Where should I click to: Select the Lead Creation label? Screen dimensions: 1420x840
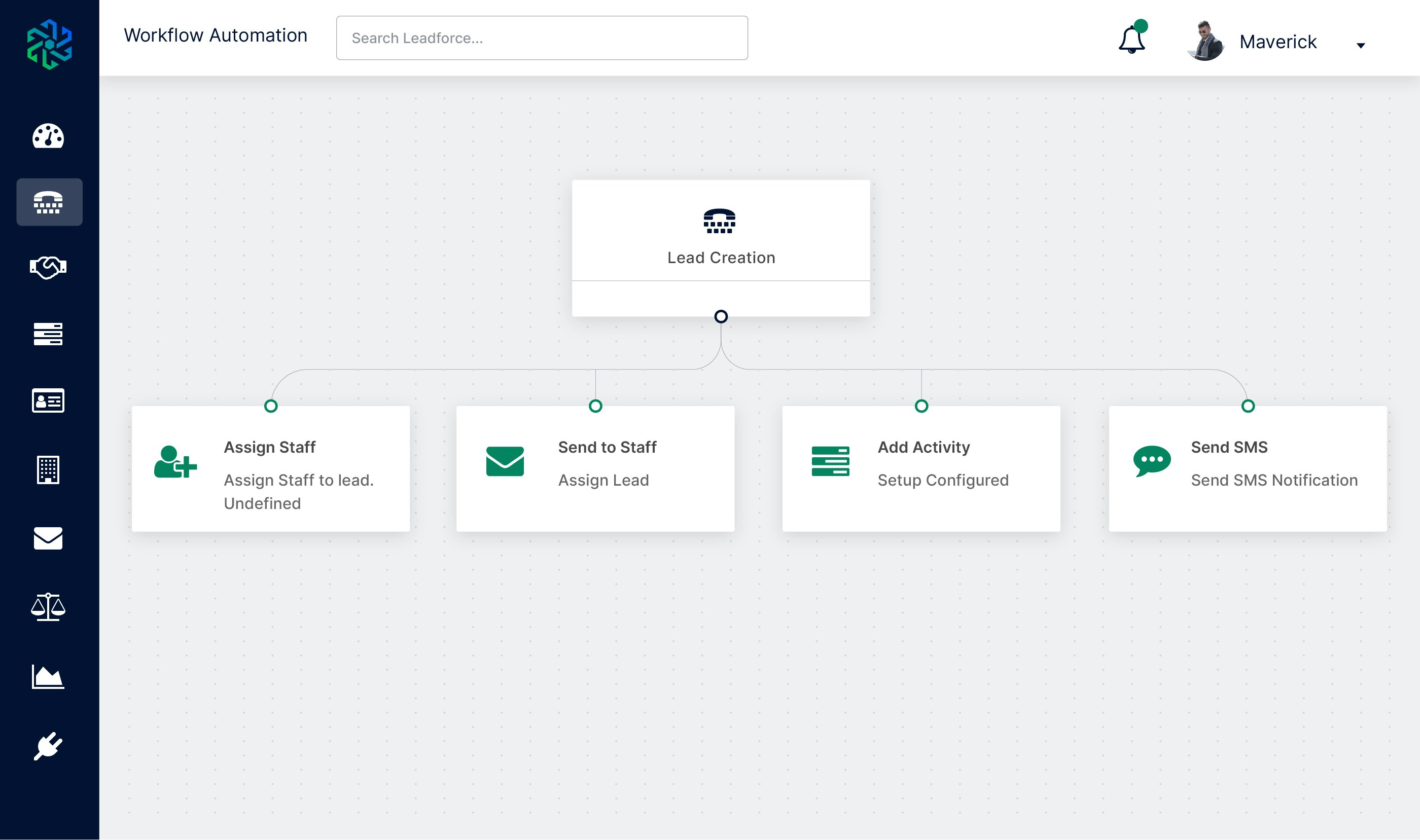pyautogui.click(x=721, y=258)
